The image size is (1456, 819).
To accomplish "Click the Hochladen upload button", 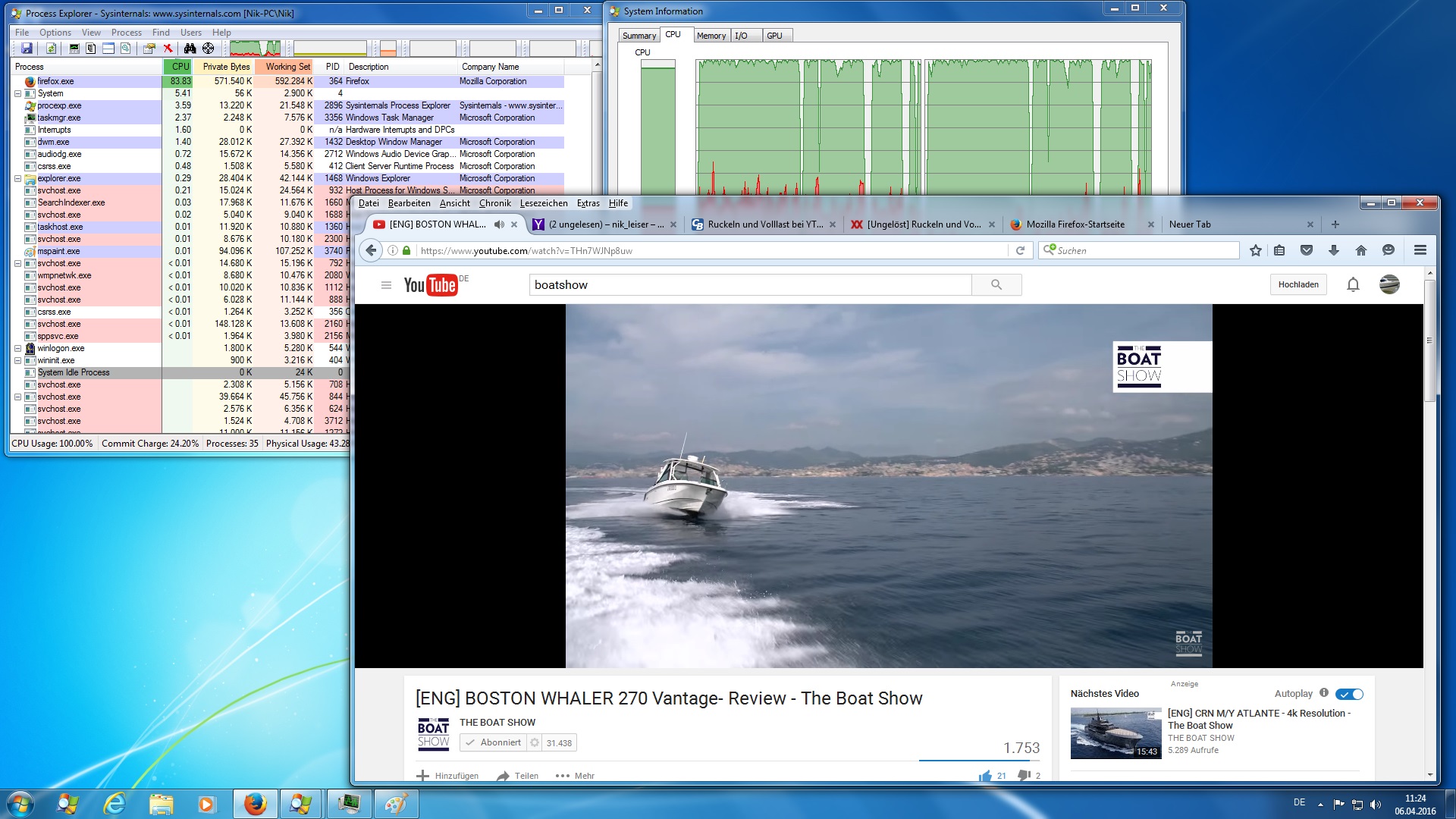I will tap(1298, 284).
